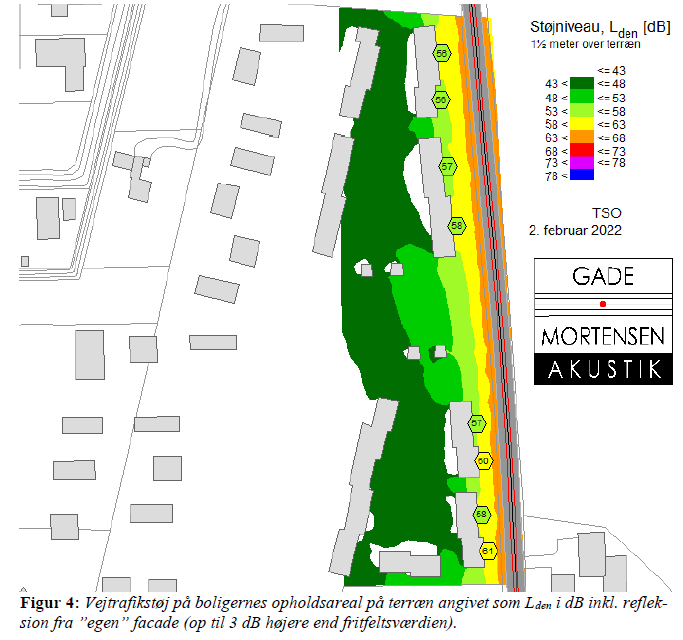Pick the red 68–73 dB legend swatch

[x=582, y=148]
